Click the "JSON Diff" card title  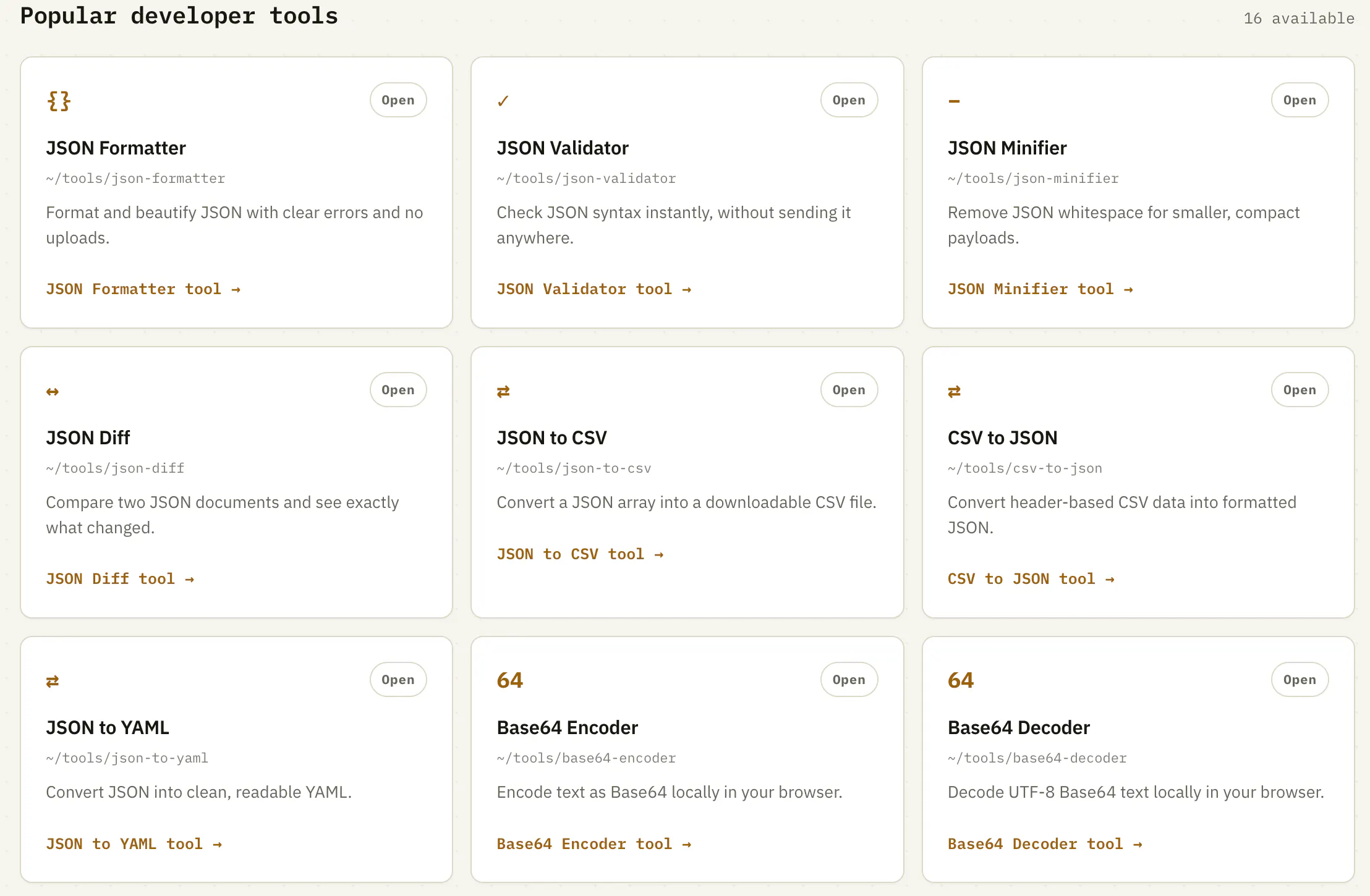pos(88,438)
